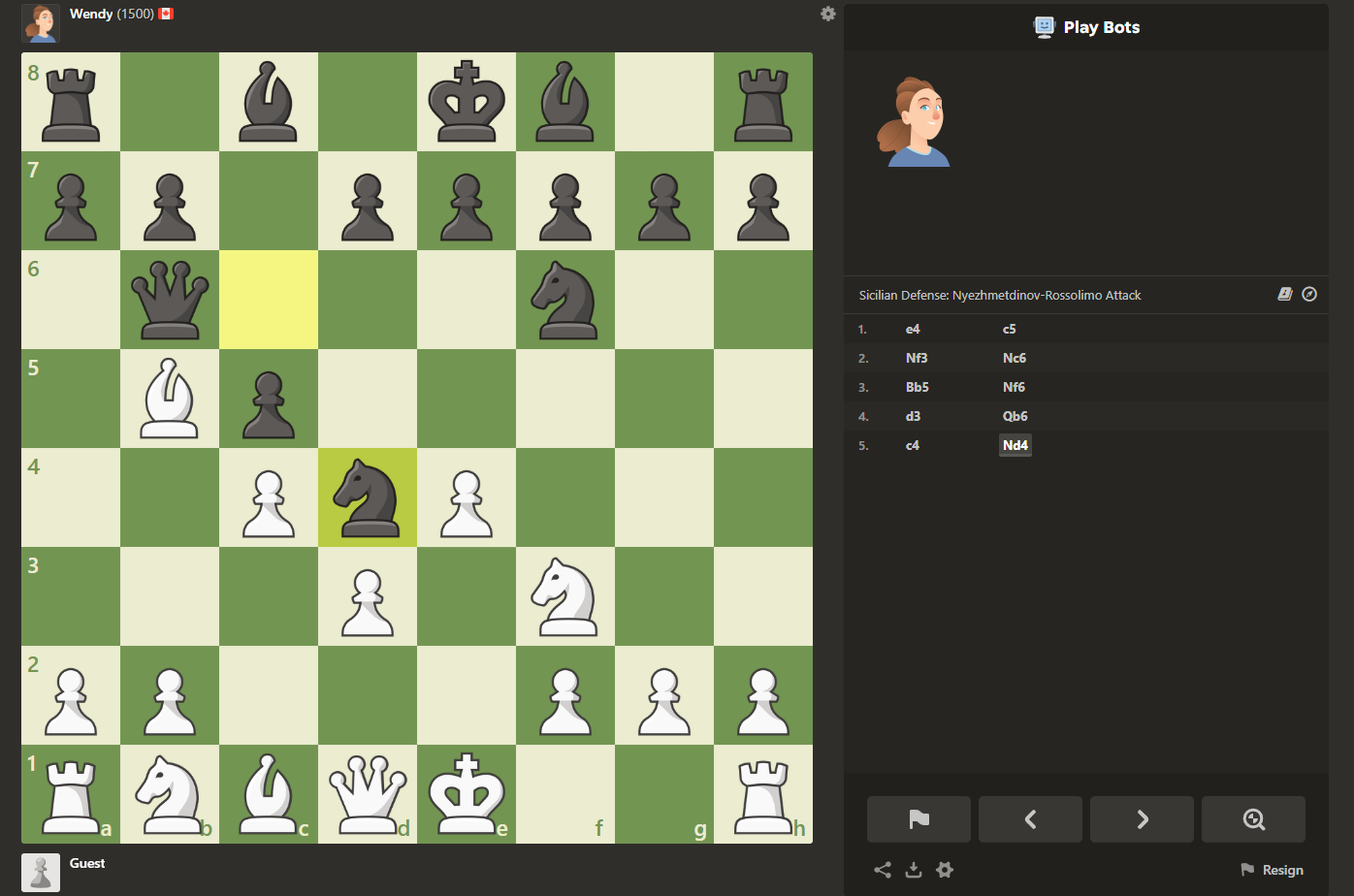Click the black bishop on f8
The image size is (1354, 896).
[x=565, y=102]
